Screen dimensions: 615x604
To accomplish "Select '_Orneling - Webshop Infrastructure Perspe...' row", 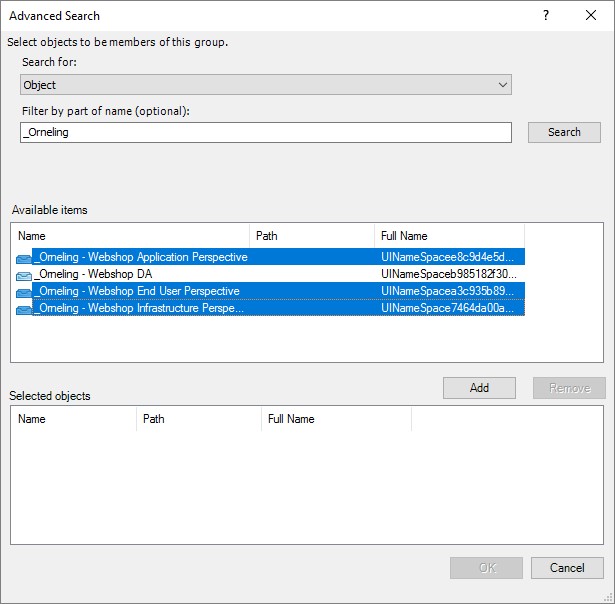I will pos(270,308).
